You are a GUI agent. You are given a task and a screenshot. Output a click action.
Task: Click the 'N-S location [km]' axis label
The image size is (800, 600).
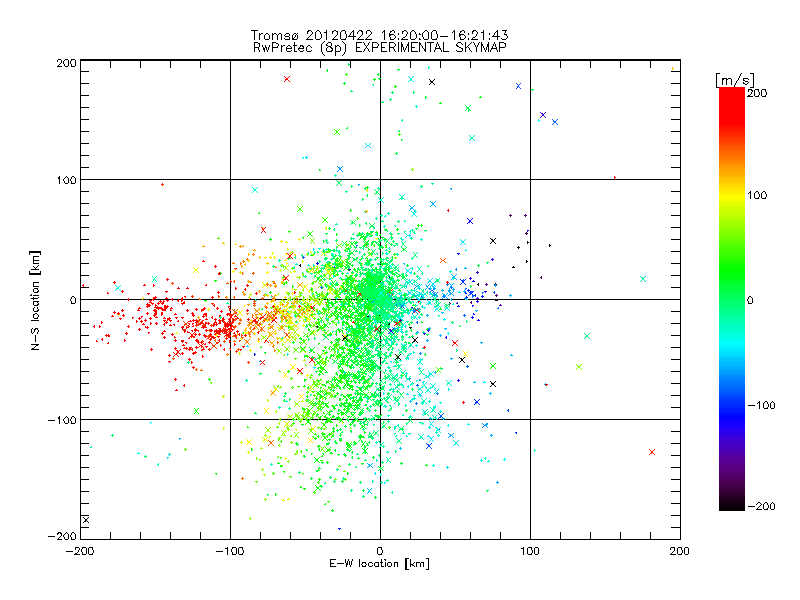coord(35,300)
